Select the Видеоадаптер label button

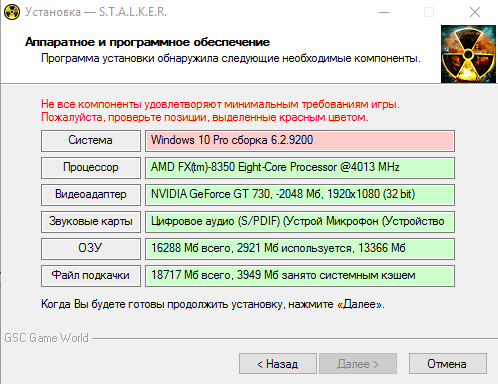click(91, 195)
